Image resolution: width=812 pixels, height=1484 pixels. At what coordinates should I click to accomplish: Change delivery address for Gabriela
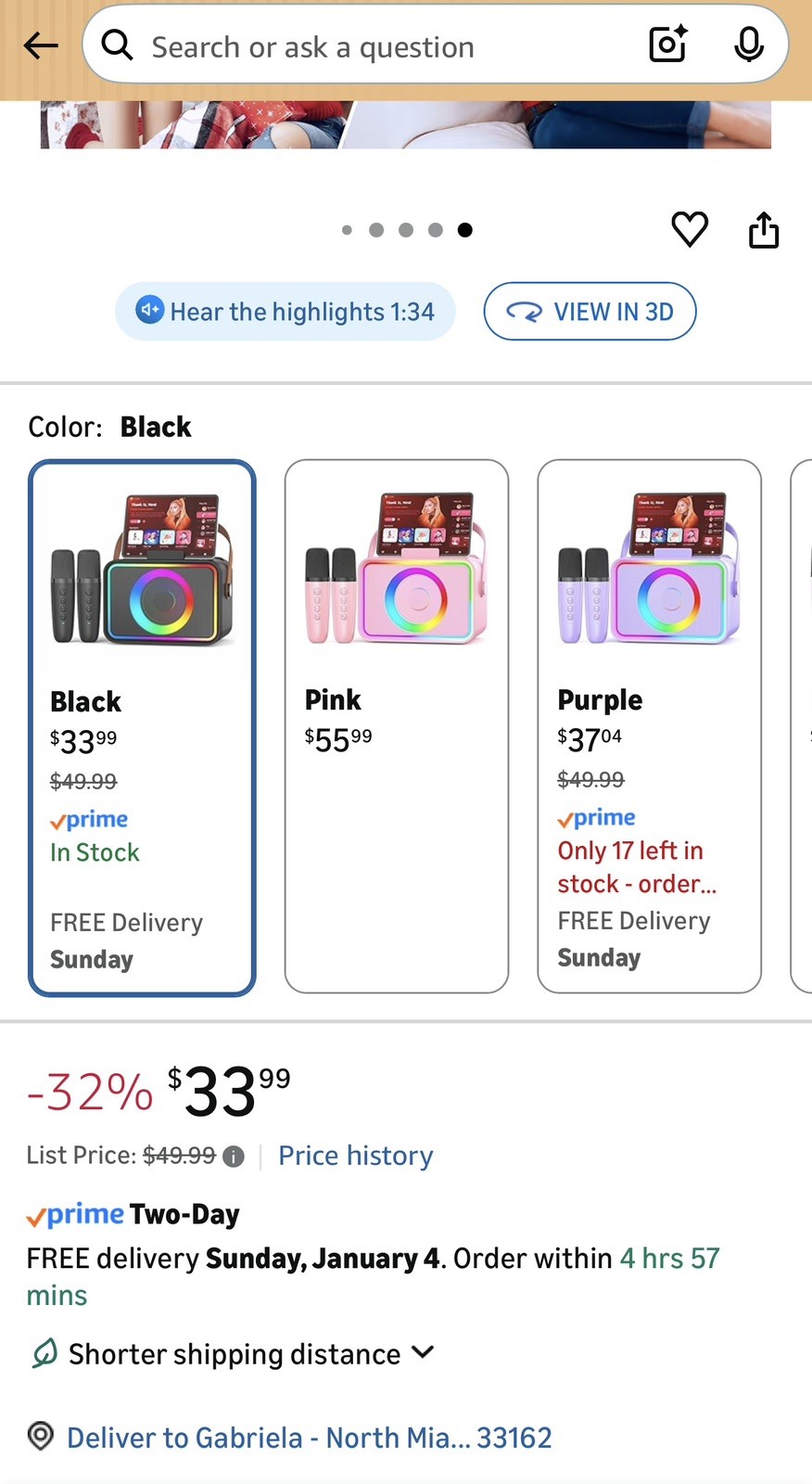pyautogui.click(x=309, y=1438)
